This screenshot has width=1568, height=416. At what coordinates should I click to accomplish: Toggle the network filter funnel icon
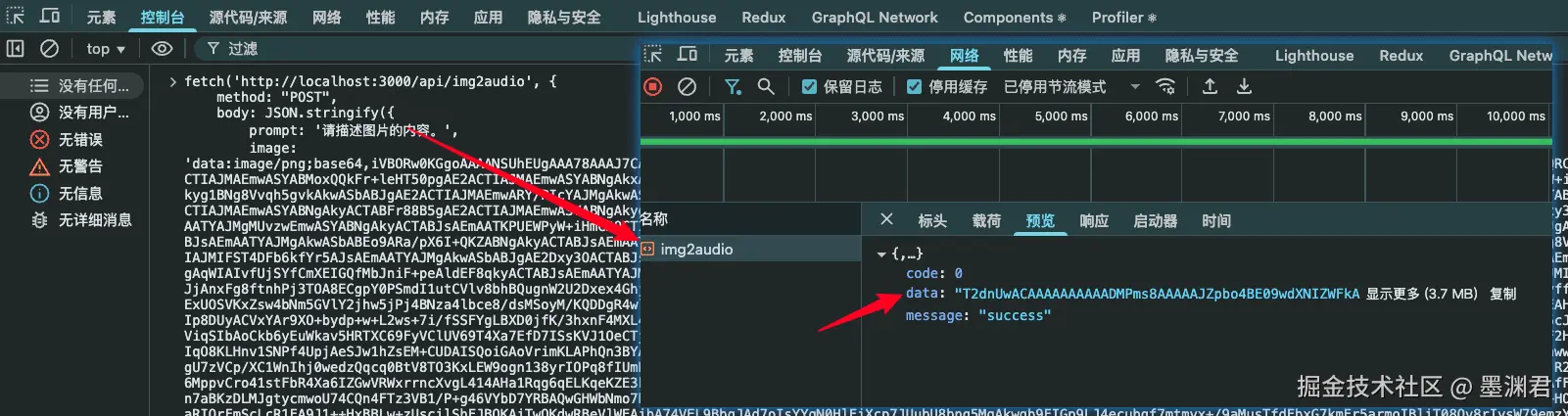(733, 87)
